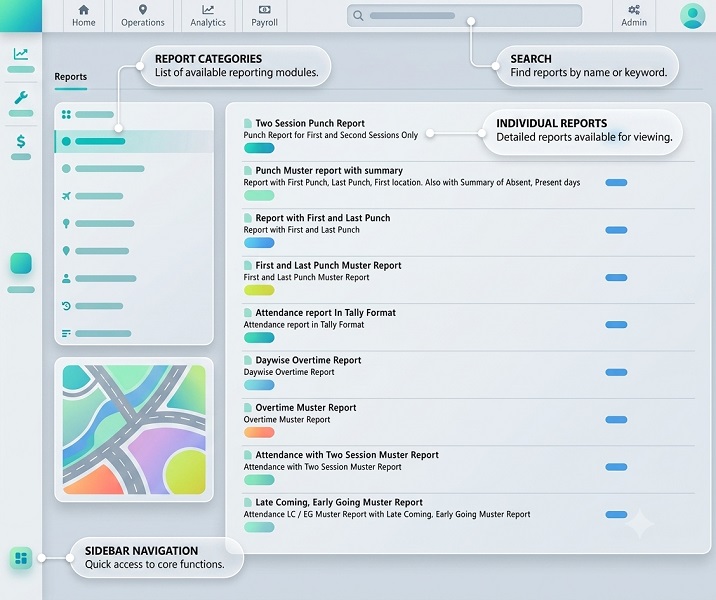Open 'Attendance with Two Session Muster Report' title
The width and height of the screenshot is (716, 600).
pos(347,455)
